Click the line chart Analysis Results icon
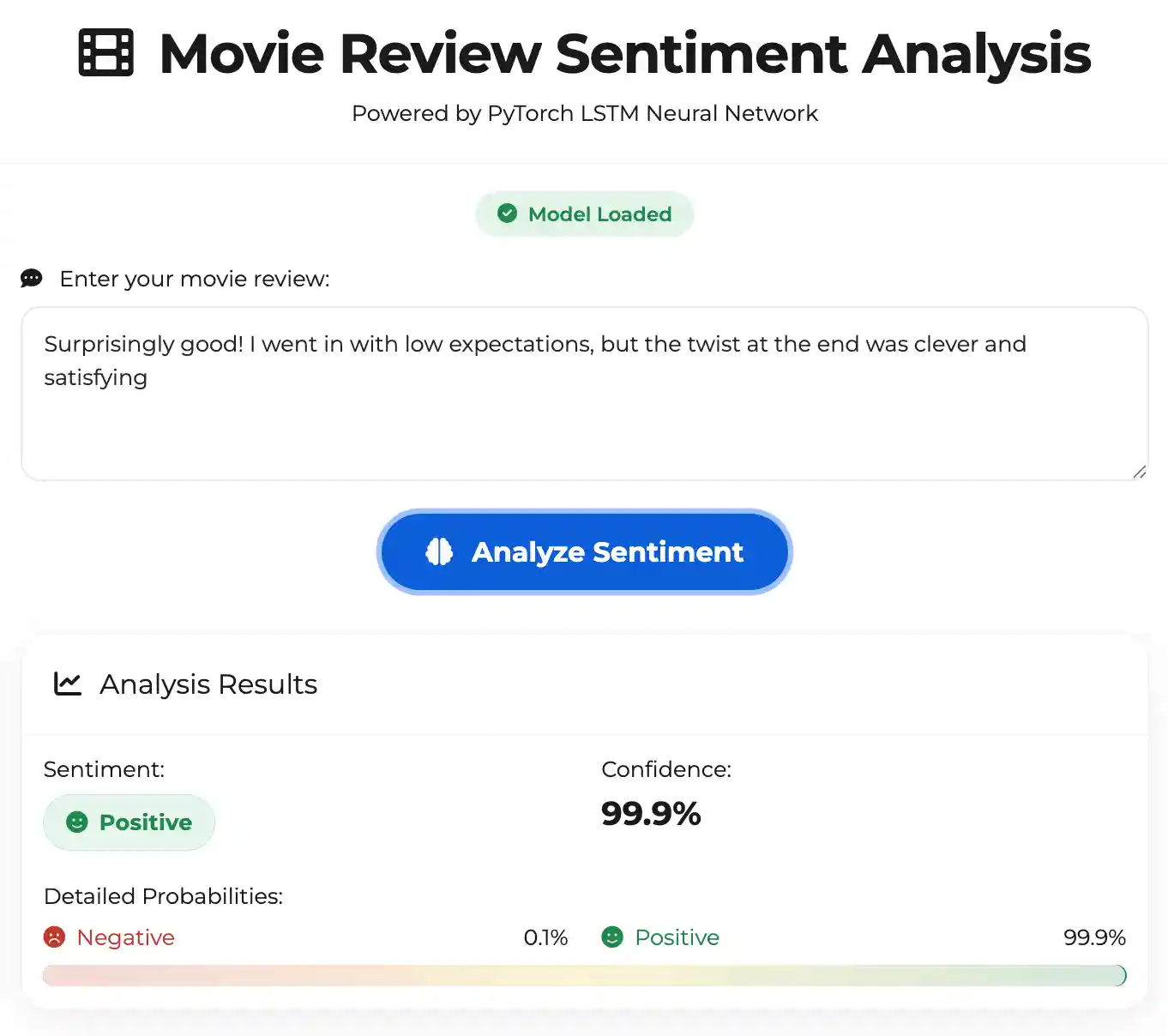 [68, 684]
